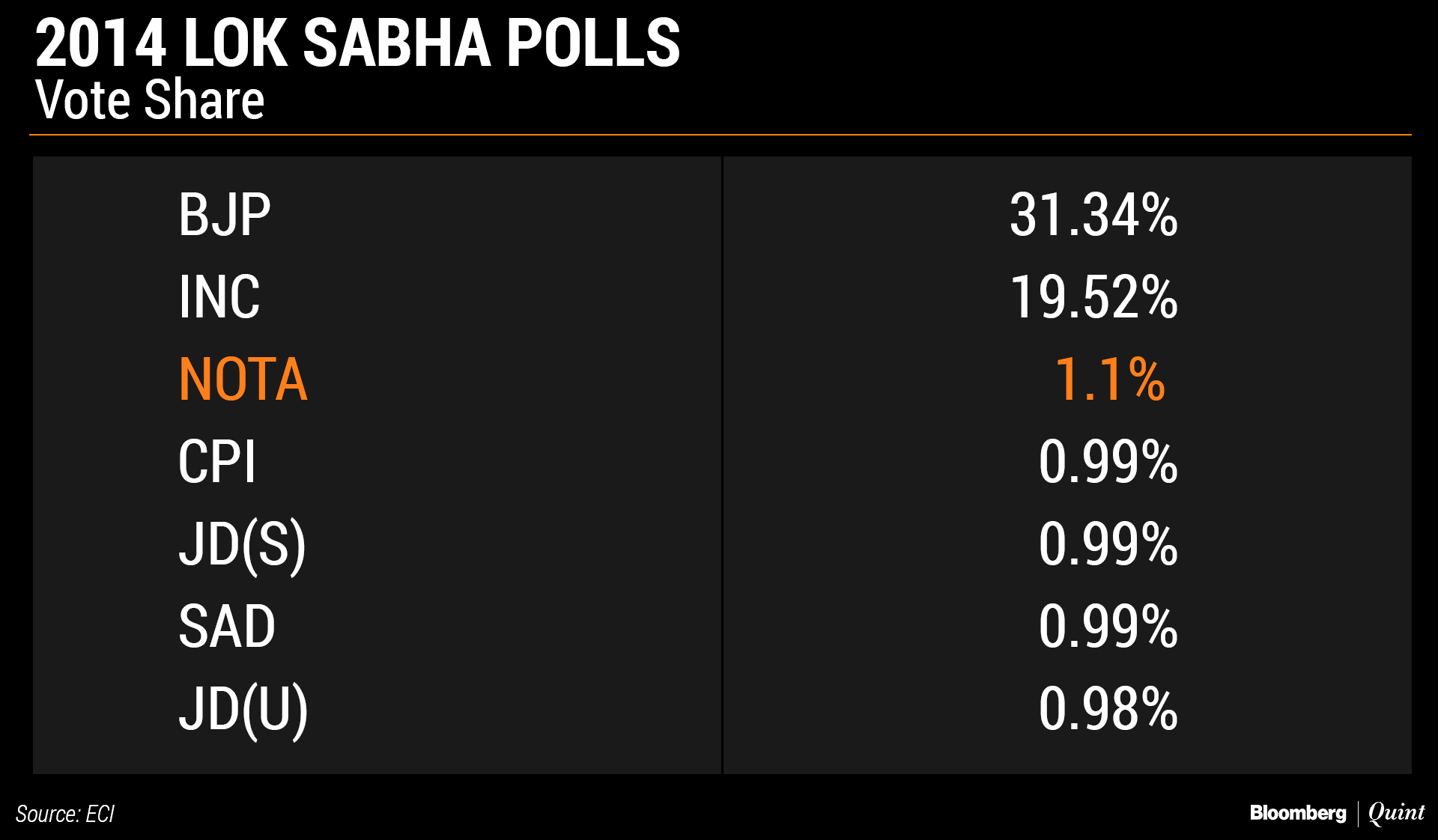The height and width of the screenshot is (840, 1438).
Task: Click the Bloomberg logo
Action: (x=1298, y=813)
